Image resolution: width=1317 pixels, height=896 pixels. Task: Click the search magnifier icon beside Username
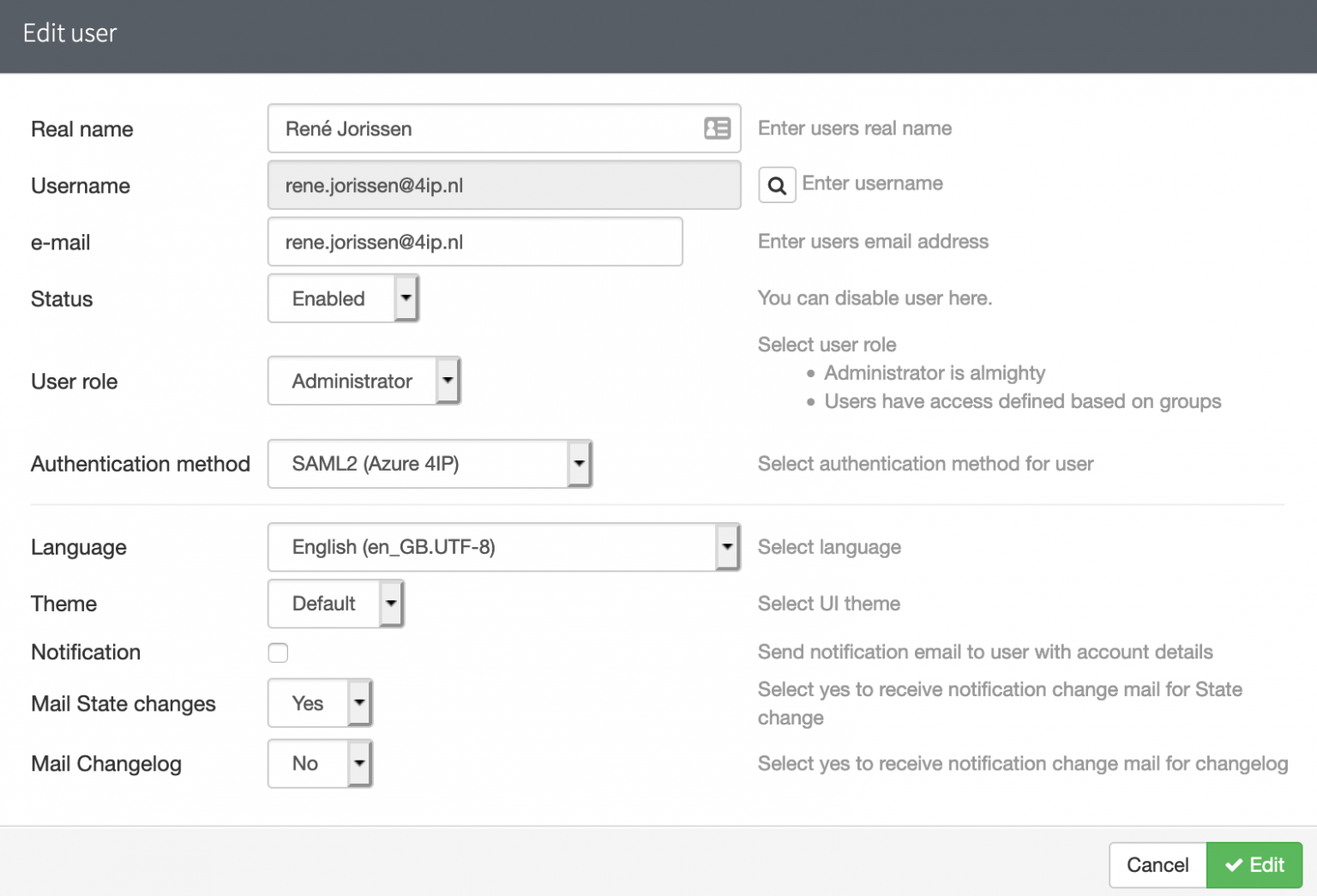(x=777, y=185)
